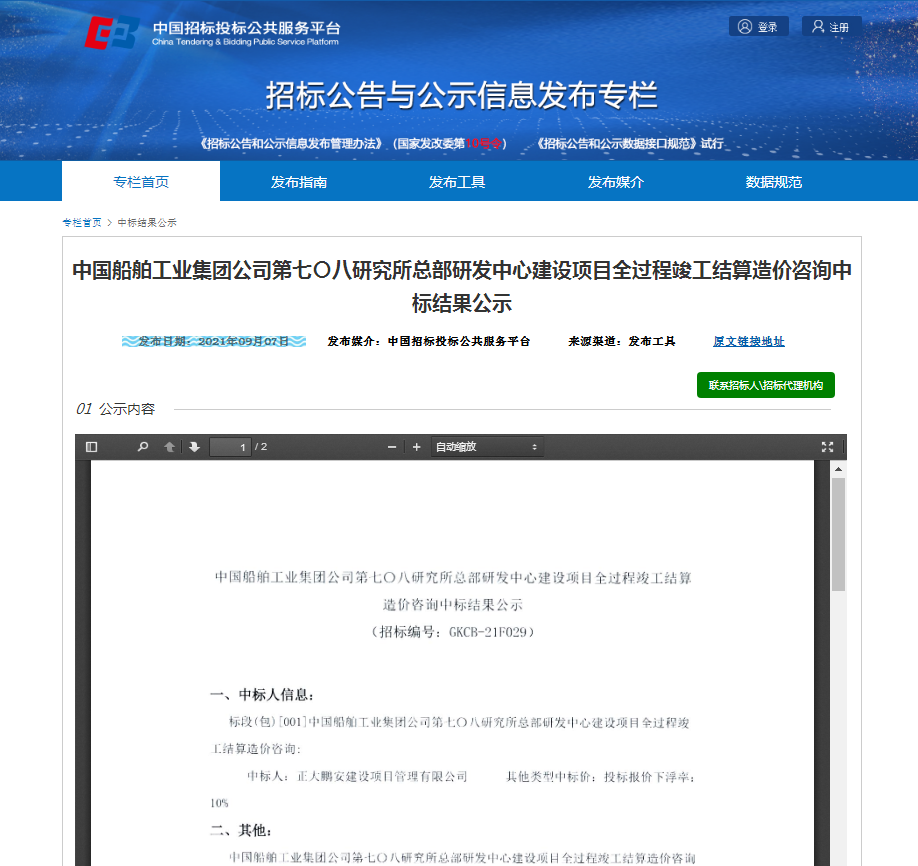Zoom out with the minus icon
918x866 pixels.
[392, 447]
